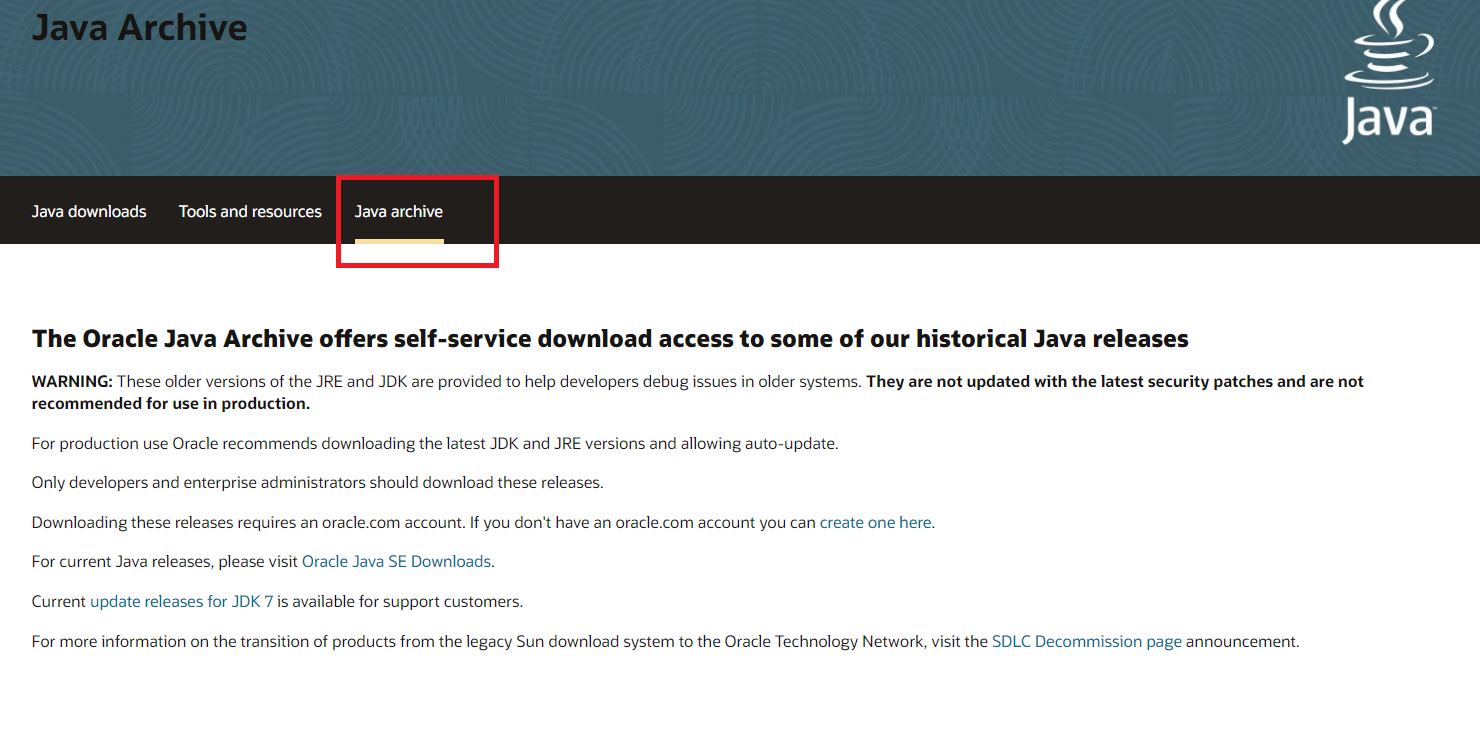Click the 'Java Archive' page title
This screenshot has height=742, width=1480.
point(139,26)
